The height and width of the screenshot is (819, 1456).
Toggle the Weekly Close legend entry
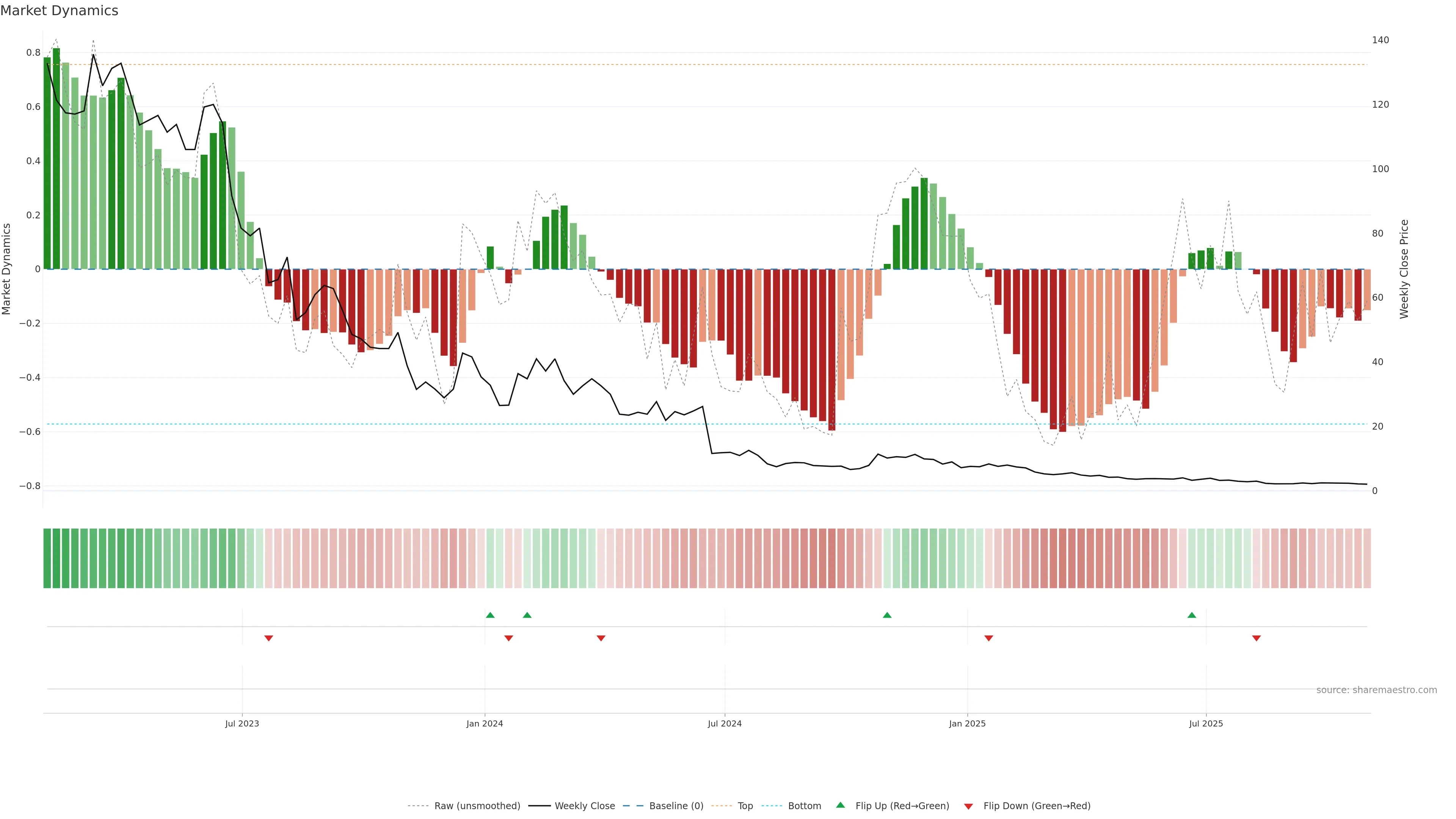(x=584, y=806)
